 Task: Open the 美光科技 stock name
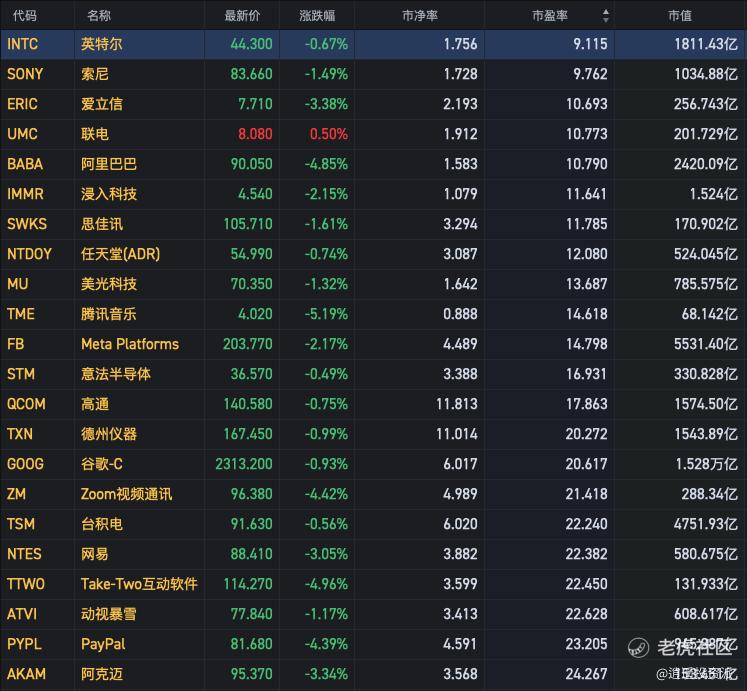click(x=109, y=285)
